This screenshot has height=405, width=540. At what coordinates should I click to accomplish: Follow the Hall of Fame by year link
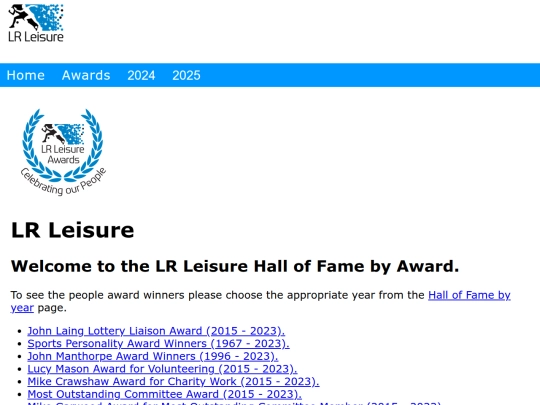point(469,295)
